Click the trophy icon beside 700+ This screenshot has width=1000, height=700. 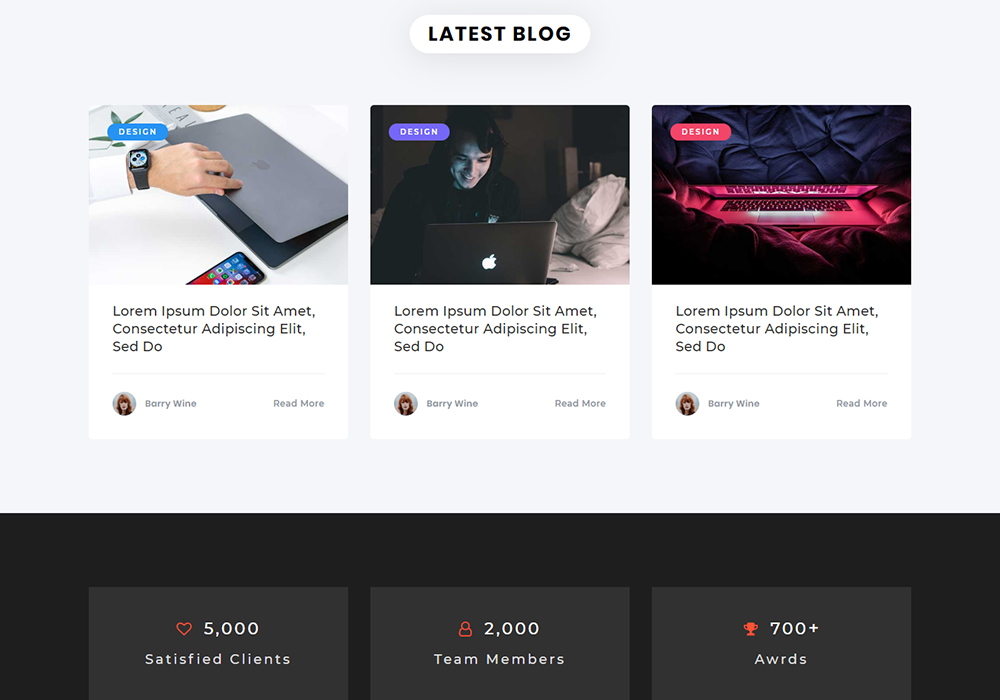tap(751, 629)
